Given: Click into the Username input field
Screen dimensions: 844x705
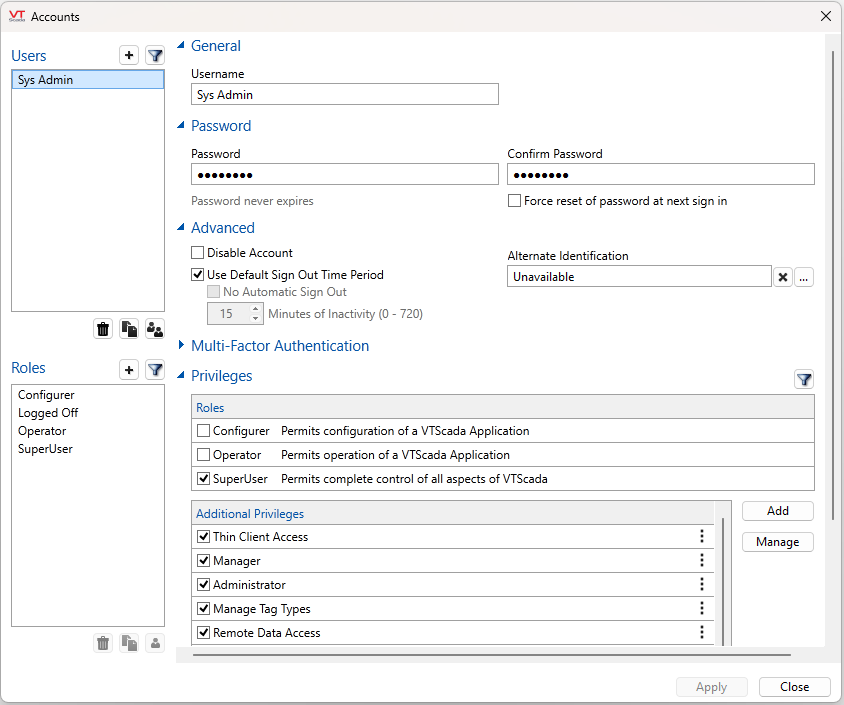Looking at the screenshot, I should (x=344, y=95).
